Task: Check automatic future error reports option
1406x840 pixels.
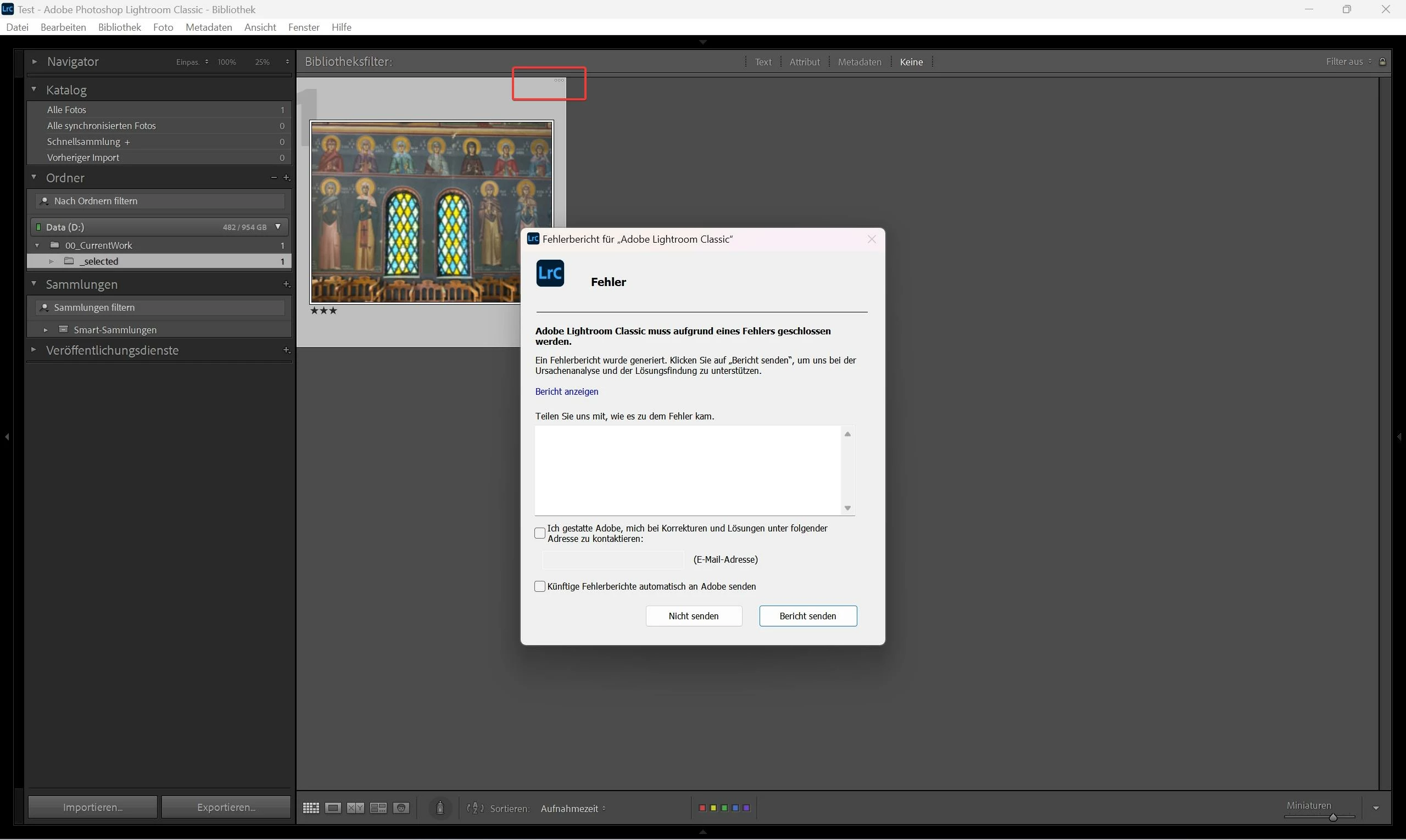Action: [x=540, y=586]
